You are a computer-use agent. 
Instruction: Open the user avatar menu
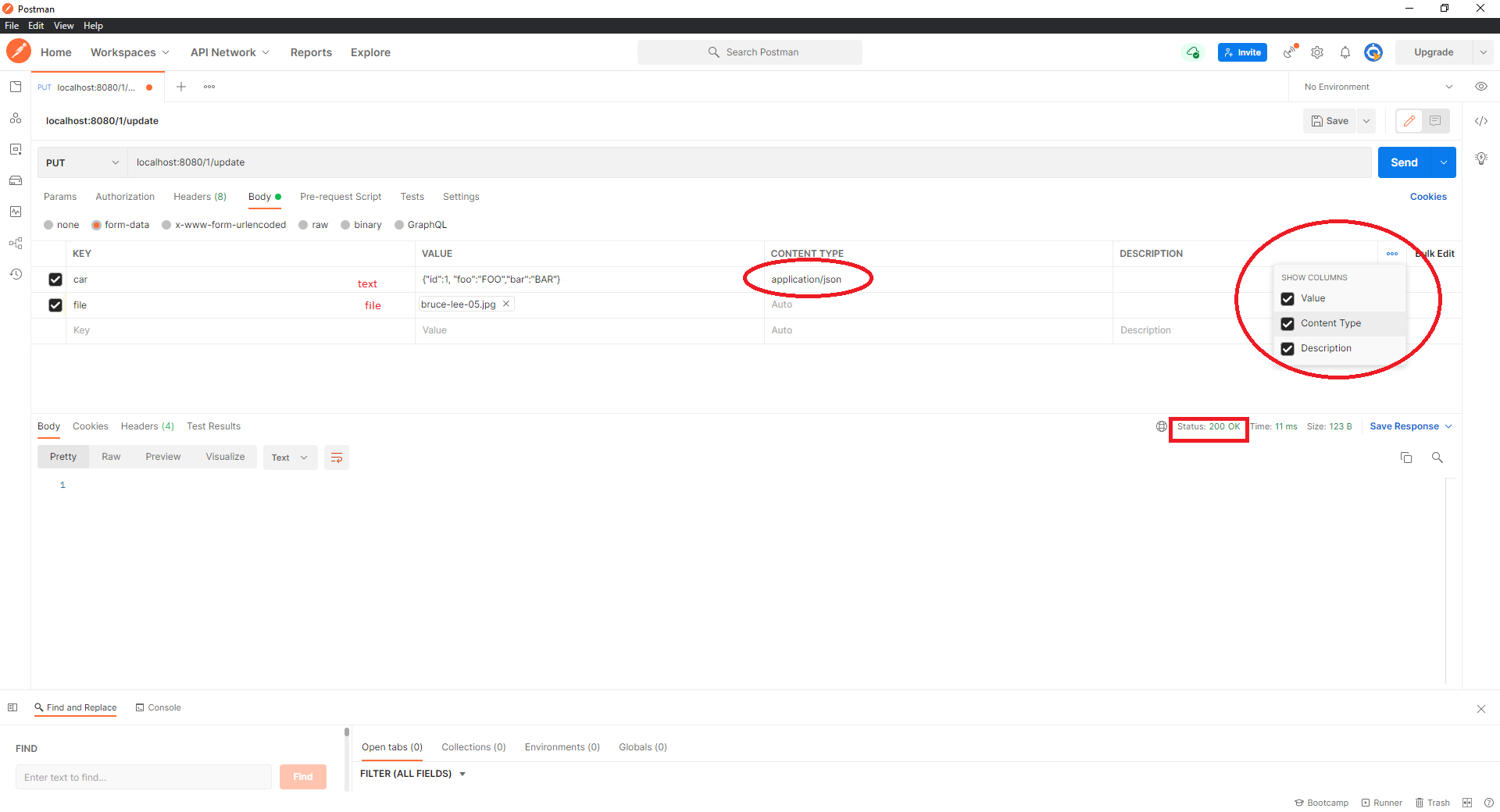(1373, 52)
